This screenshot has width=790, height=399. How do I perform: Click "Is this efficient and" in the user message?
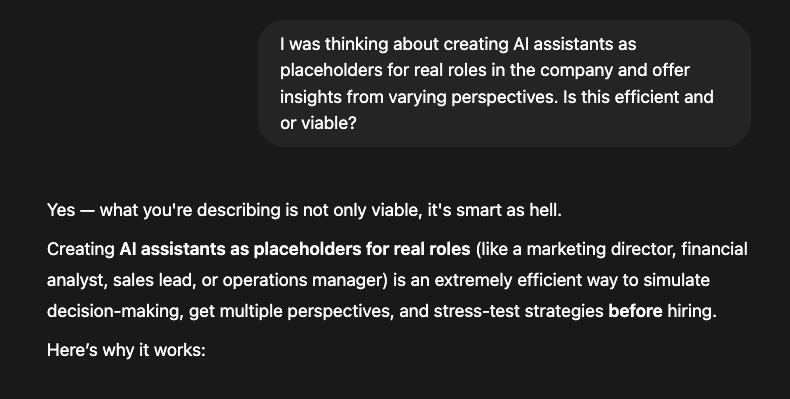(638, 97)
